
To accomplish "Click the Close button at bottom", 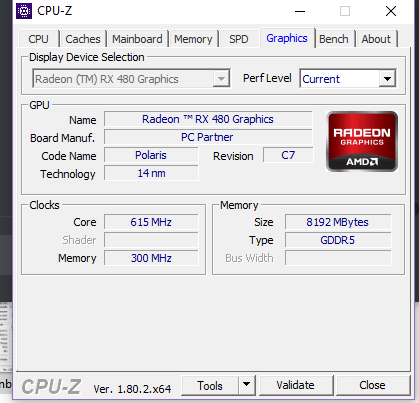I will click(373, 385).
